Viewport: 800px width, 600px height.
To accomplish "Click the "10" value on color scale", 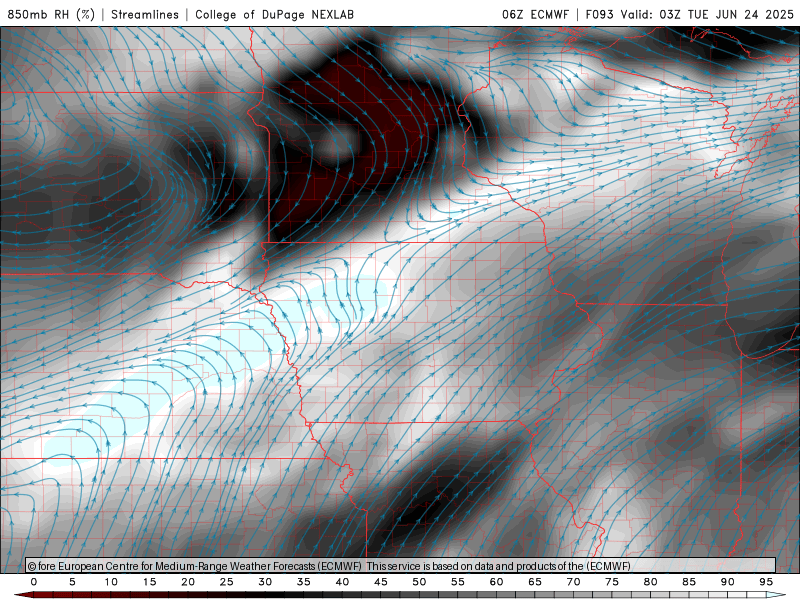I will coord(111,582).
